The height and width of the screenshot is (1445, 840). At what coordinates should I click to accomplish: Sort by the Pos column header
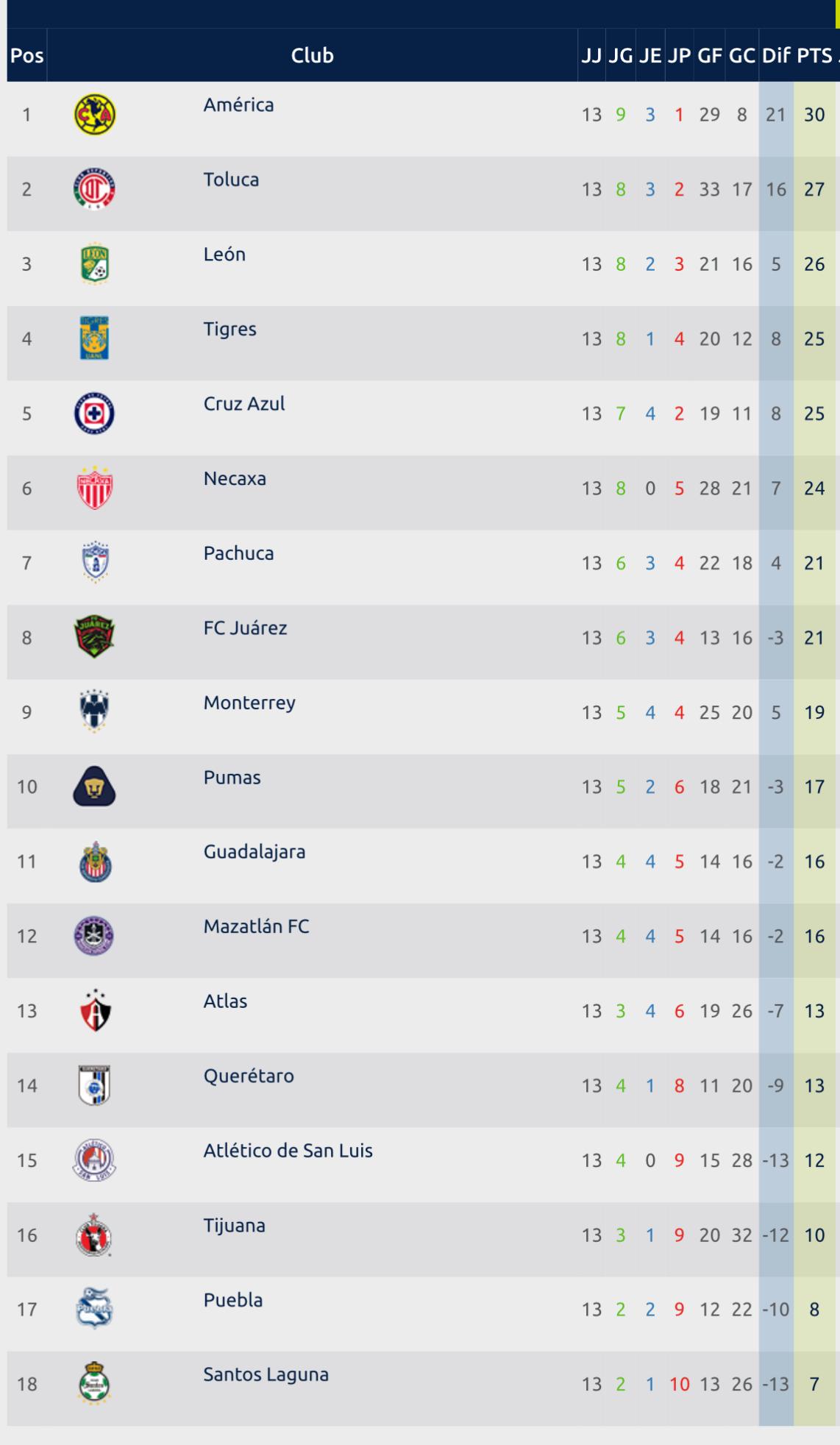point(27,56)
